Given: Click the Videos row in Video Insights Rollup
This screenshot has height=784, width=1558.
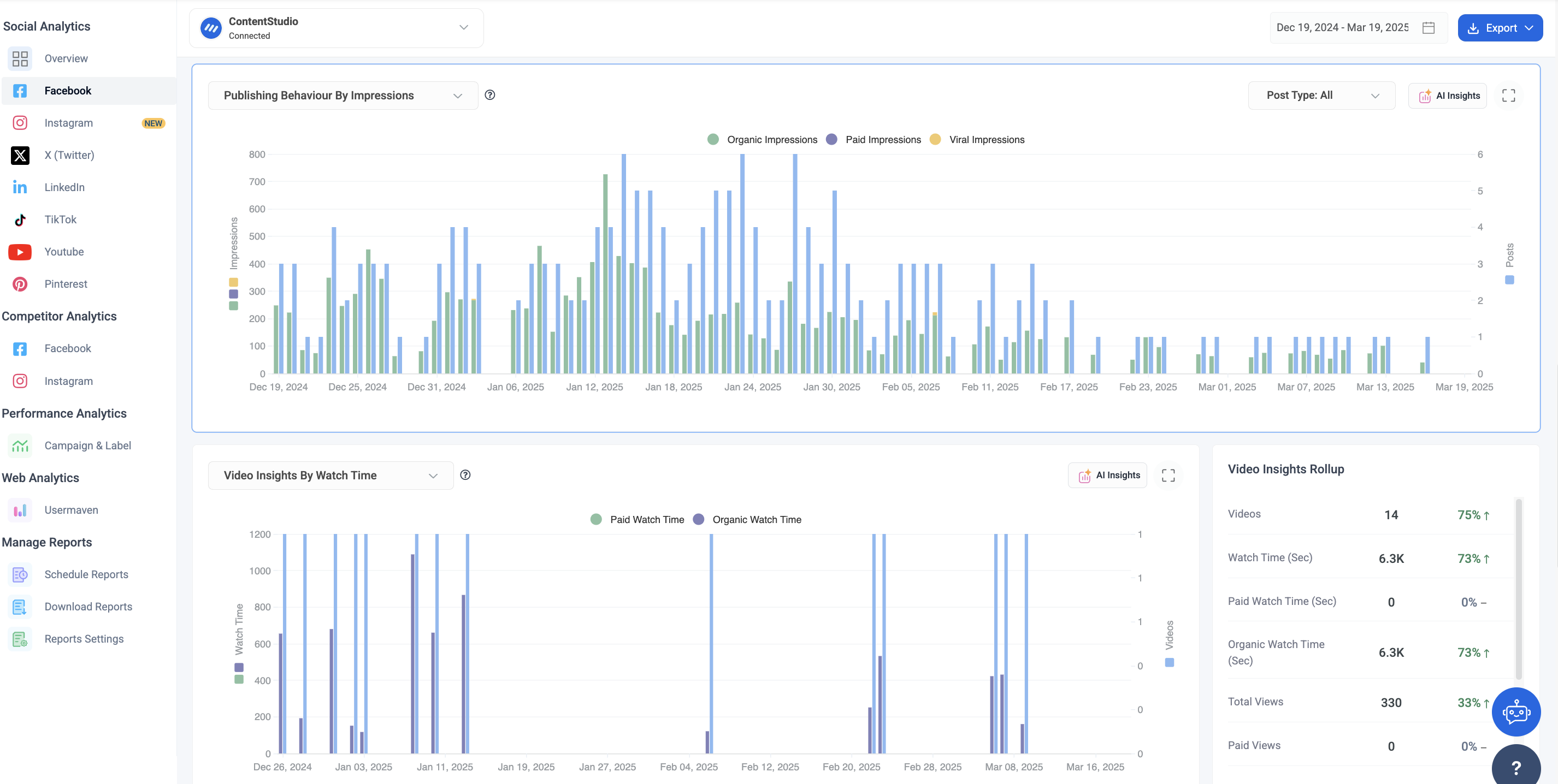Looking at the screenshot, I should tap(1370, 514).
